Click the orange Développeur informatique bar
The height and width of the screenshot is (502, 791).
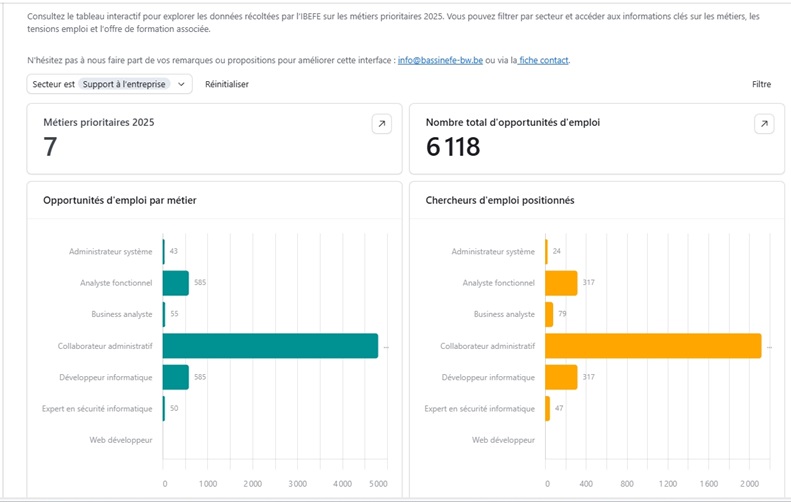coord(561,377)
